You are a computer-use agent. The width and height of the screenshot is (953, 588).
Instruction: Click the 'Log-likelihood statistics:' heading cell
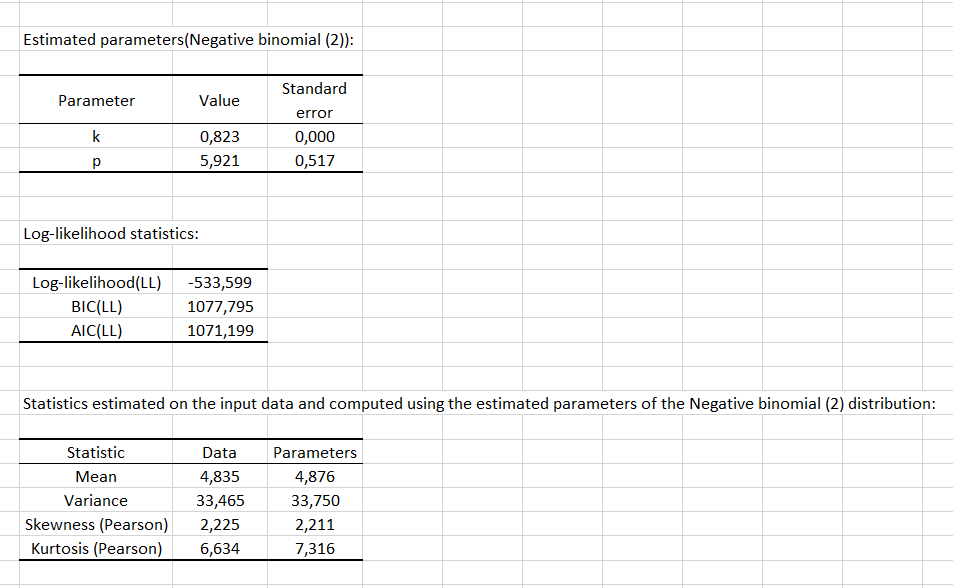click(x=110, y=234)
